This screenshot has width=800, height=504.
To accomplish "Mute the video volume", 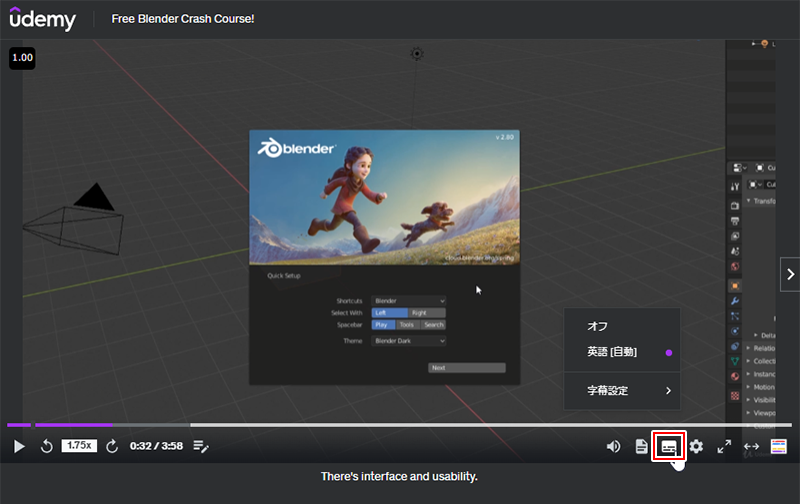I will click(x=613, y=446).
